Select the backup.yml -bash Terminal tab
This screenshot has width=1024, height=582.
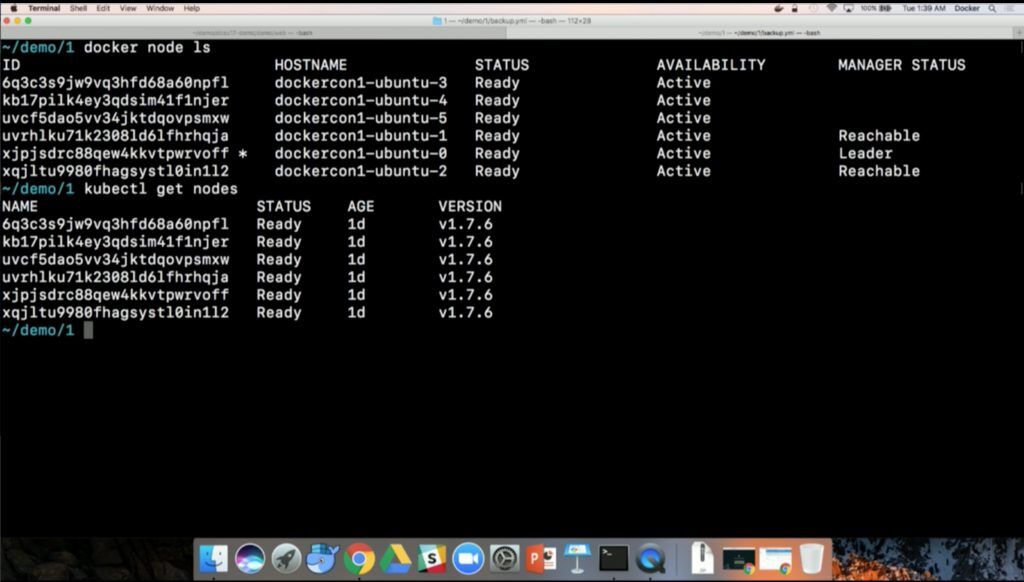point(760,33)
